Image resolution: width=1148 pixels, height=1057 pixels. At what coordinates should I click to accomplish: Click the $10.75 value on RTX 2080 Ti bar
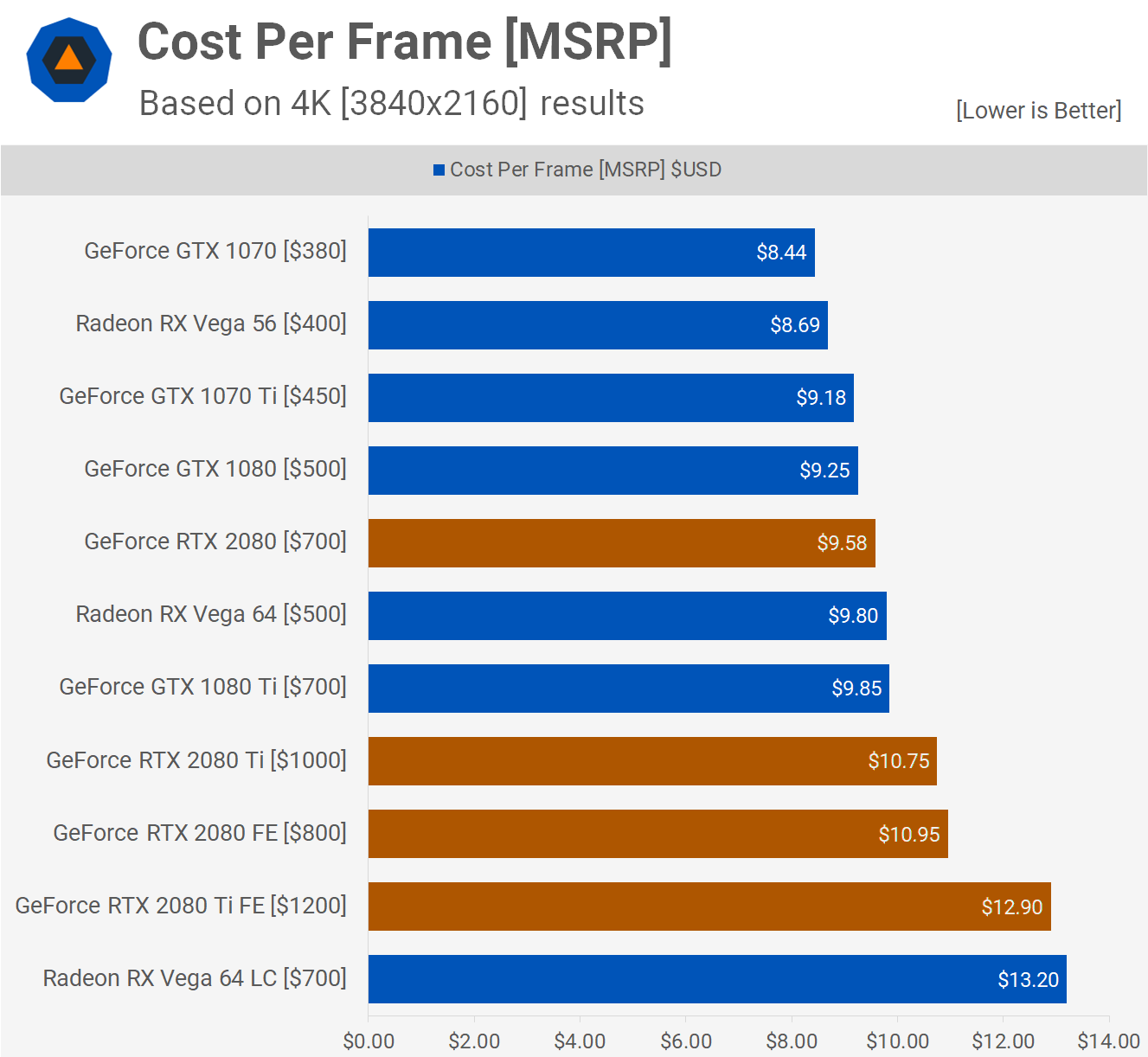pos(901,761)
